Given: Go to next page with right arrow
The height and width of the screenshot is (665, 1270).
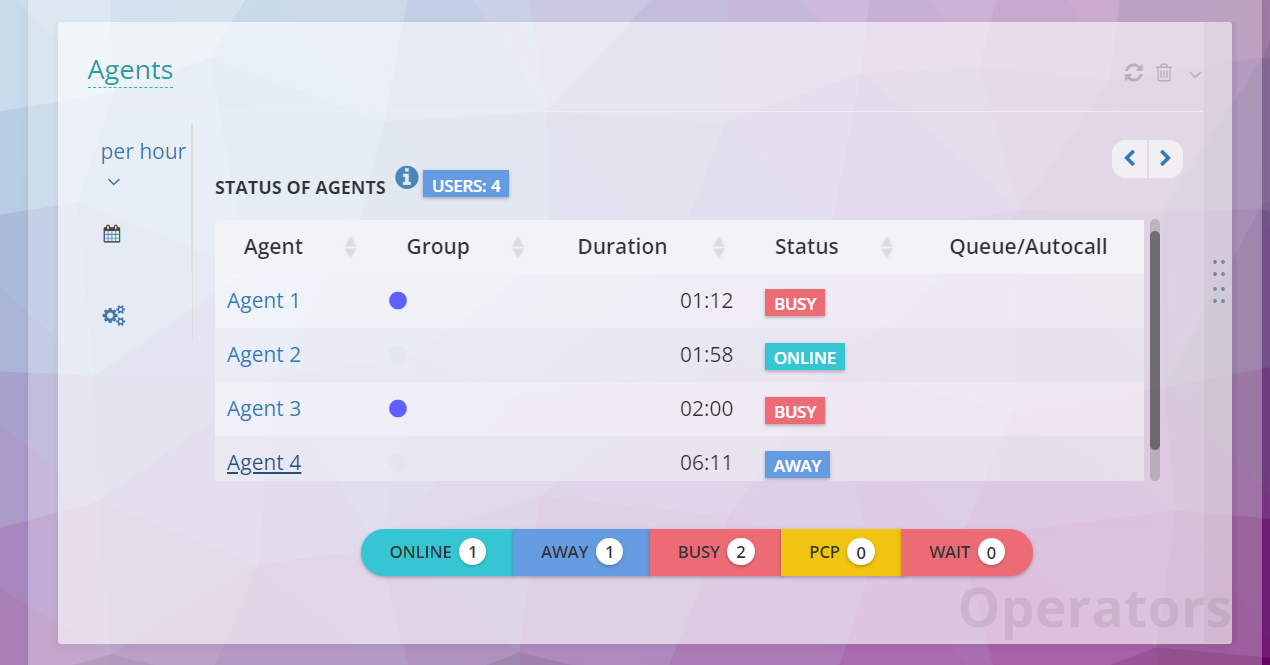Looking at the screenshot, I should 1165,158.
